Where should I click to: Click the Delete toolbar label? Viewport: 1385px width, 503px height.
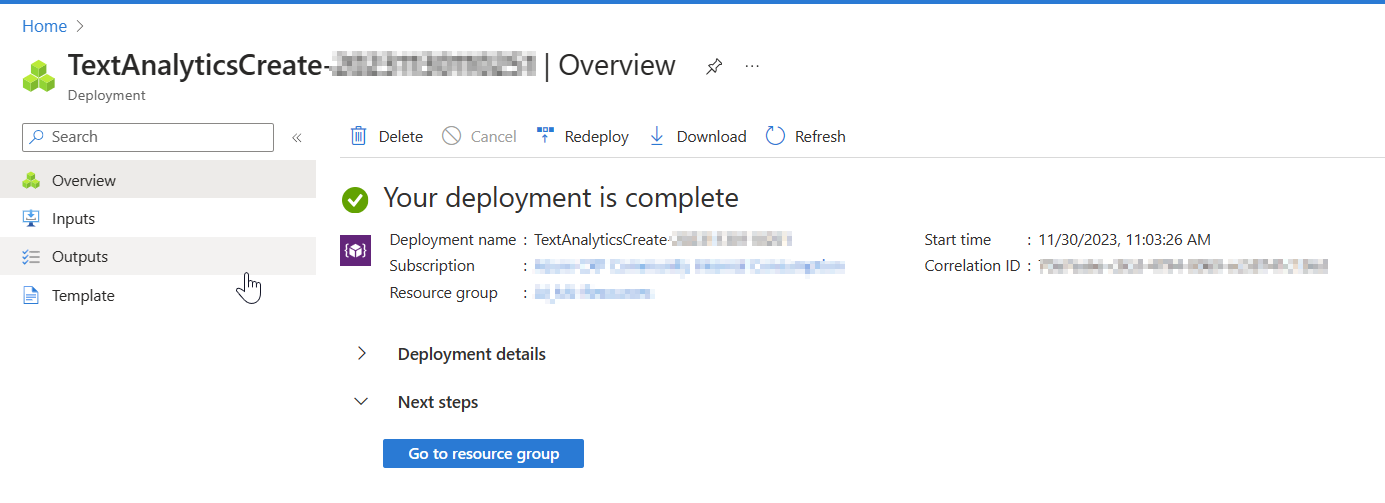tap(401, 137)
